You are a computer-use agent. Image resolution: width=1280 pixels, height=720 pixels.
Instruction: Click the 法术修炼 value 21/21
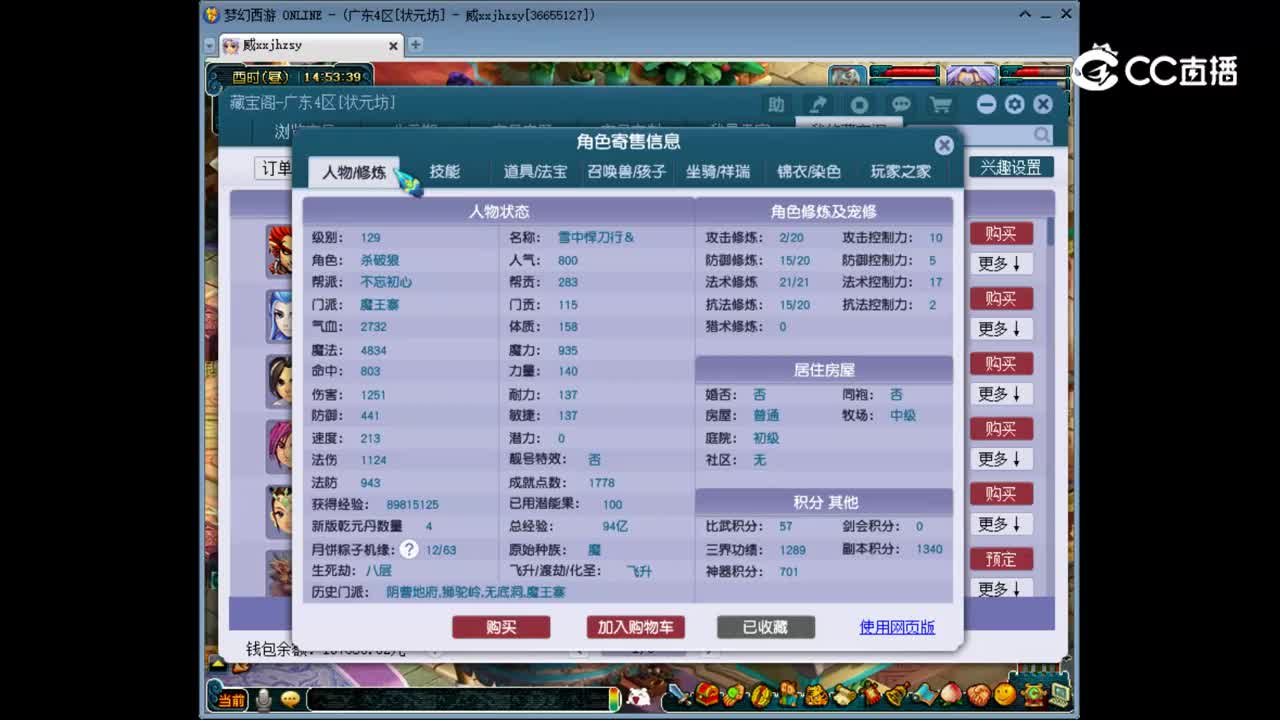pos(795,282)
